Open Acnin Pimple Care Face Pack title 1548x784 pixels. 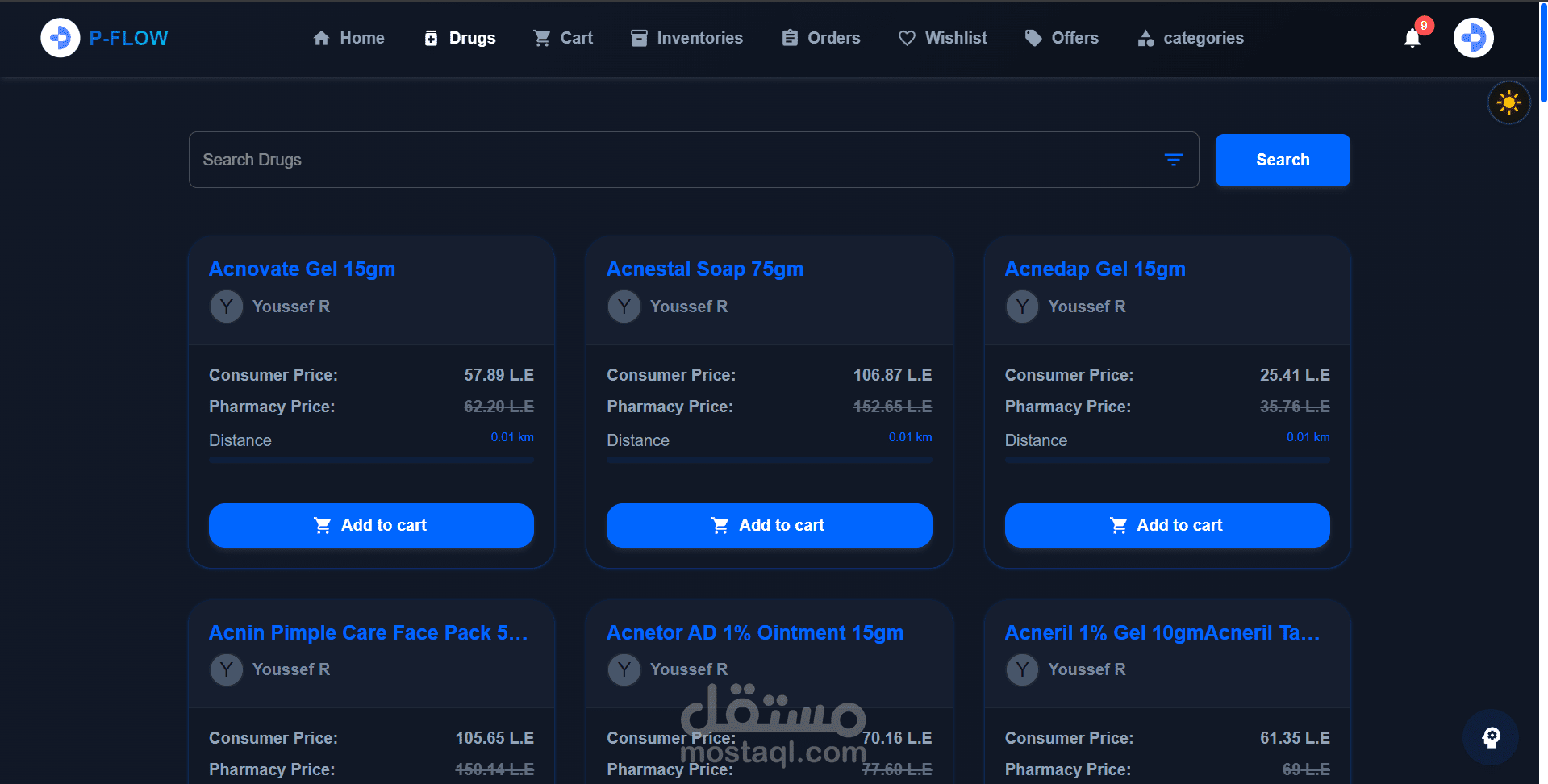click(x=369, y=632)
